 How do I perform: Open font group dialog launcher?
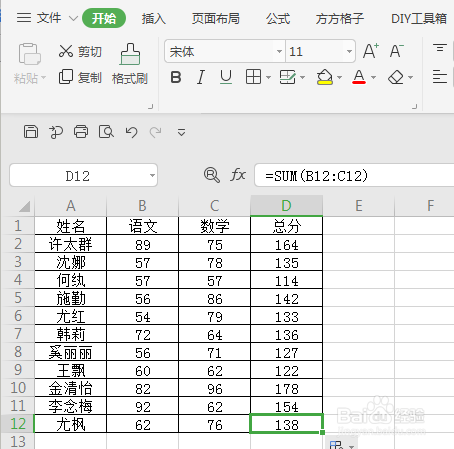415,106
